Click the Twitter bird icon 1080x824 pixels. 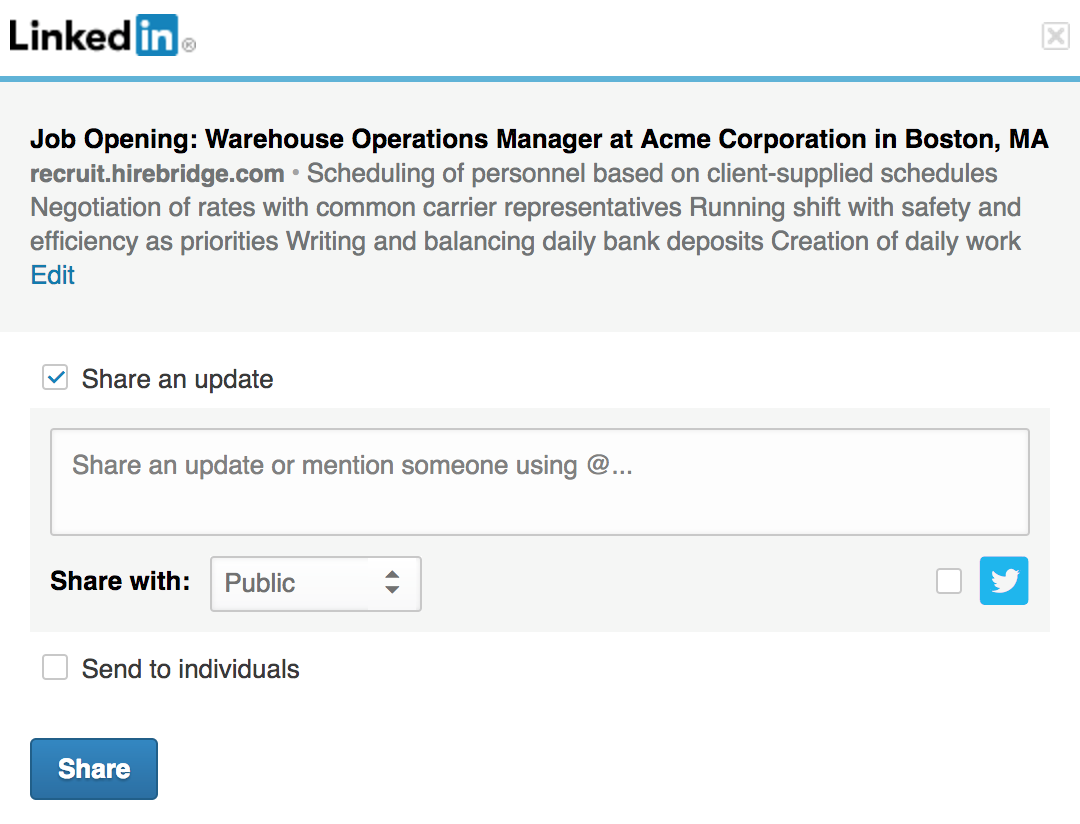1004,581
